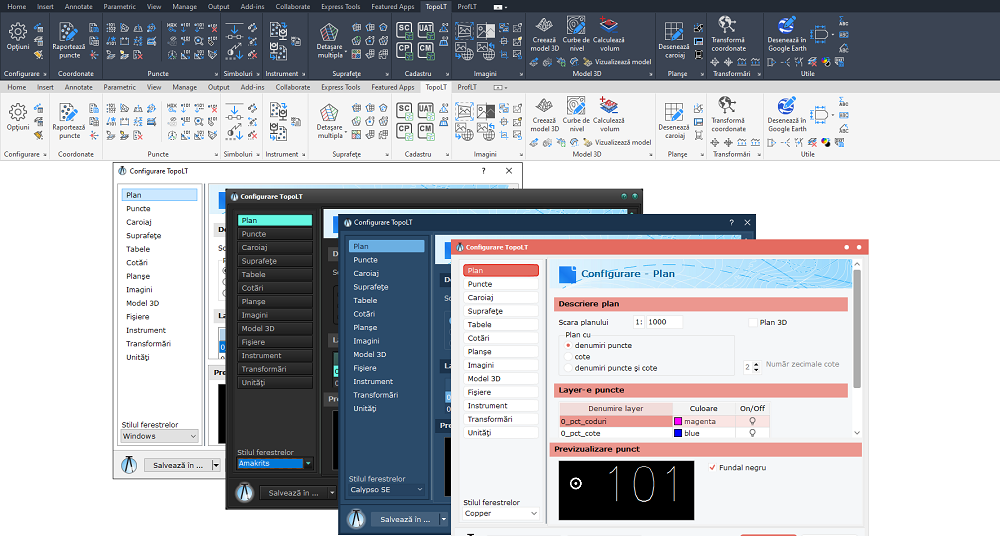This screenshot has width=1000, height=536.
Task: Click Detașare multiplă in the dark ribbon
Action: pyautogui.click(x=329, y=41)
